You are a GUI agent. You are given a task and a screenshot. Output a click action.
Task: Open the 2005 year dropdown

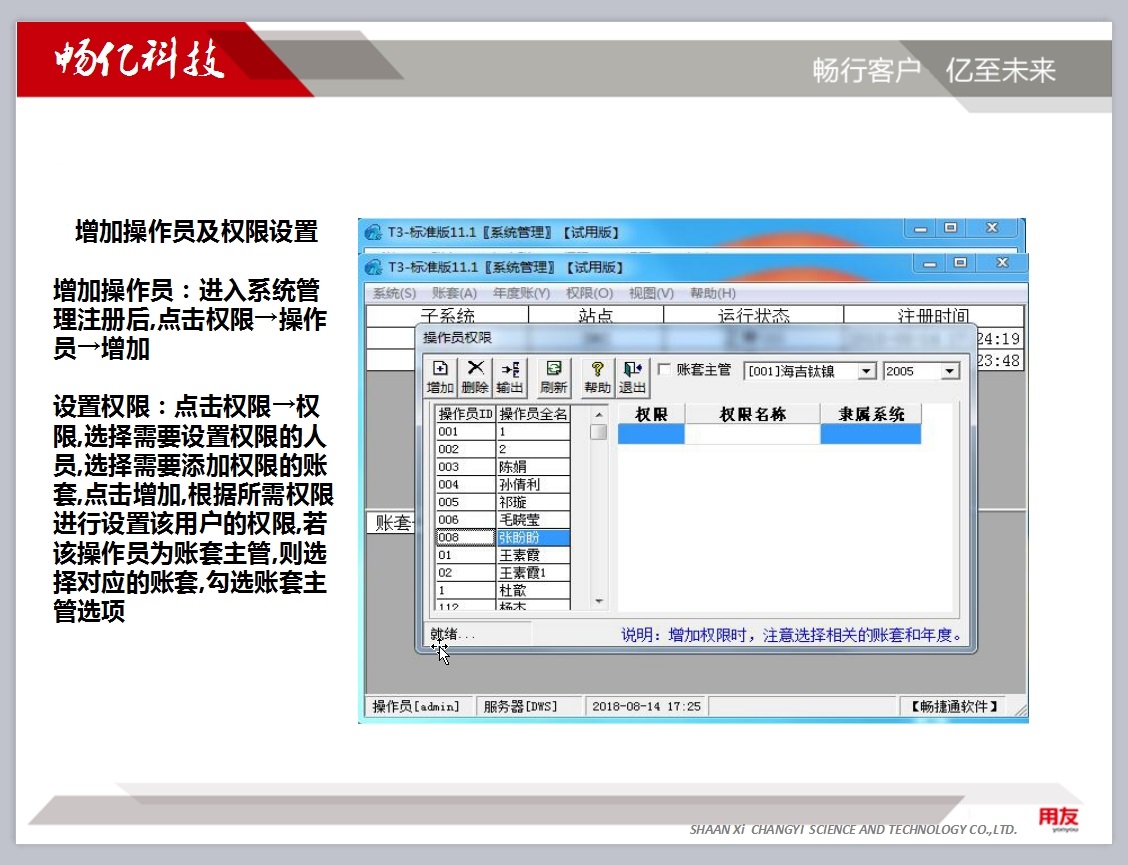coord(950,371)
